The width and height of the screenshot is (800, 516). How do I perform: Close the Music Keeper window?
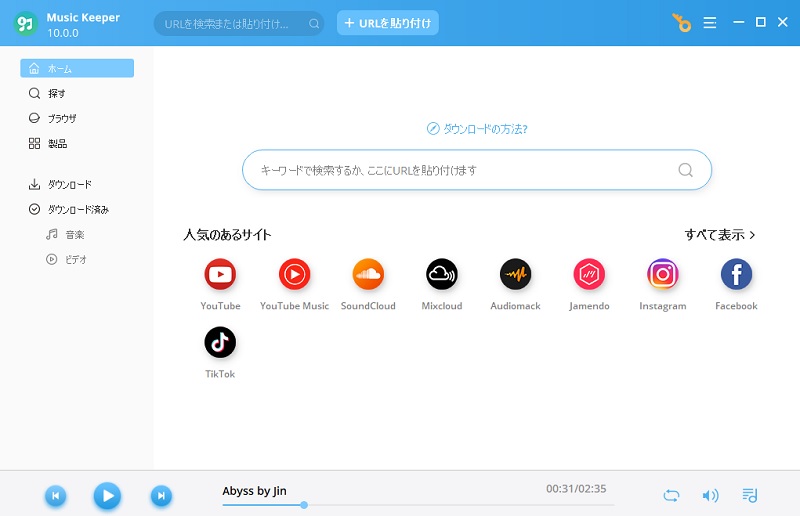(783, 22)
